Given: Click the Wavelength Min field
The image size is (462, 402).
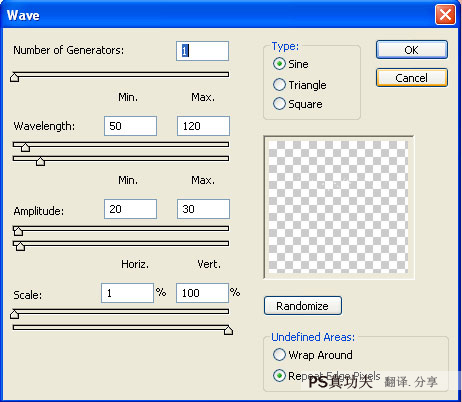Looking at the screenshot, I should (130, 126).
